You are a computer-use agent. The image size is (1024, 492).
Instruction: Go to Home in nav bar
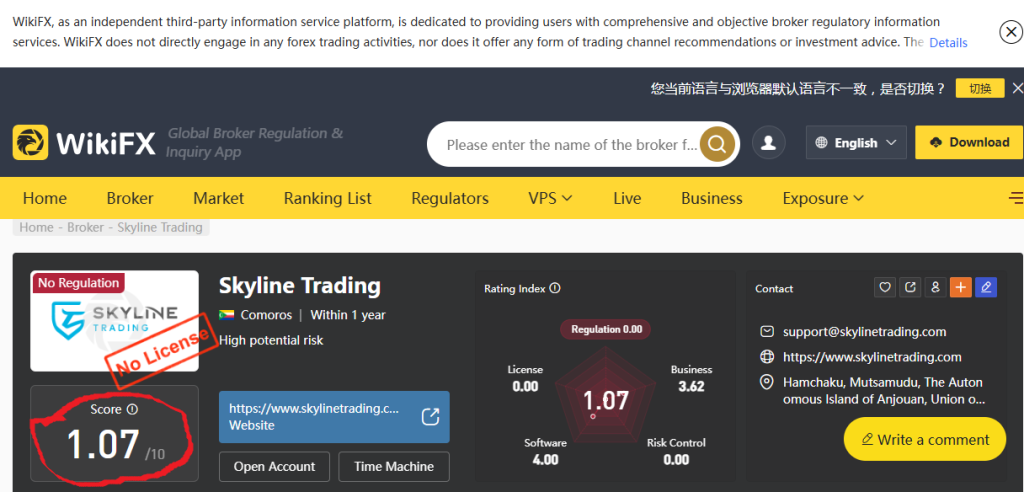pos(44,199)
